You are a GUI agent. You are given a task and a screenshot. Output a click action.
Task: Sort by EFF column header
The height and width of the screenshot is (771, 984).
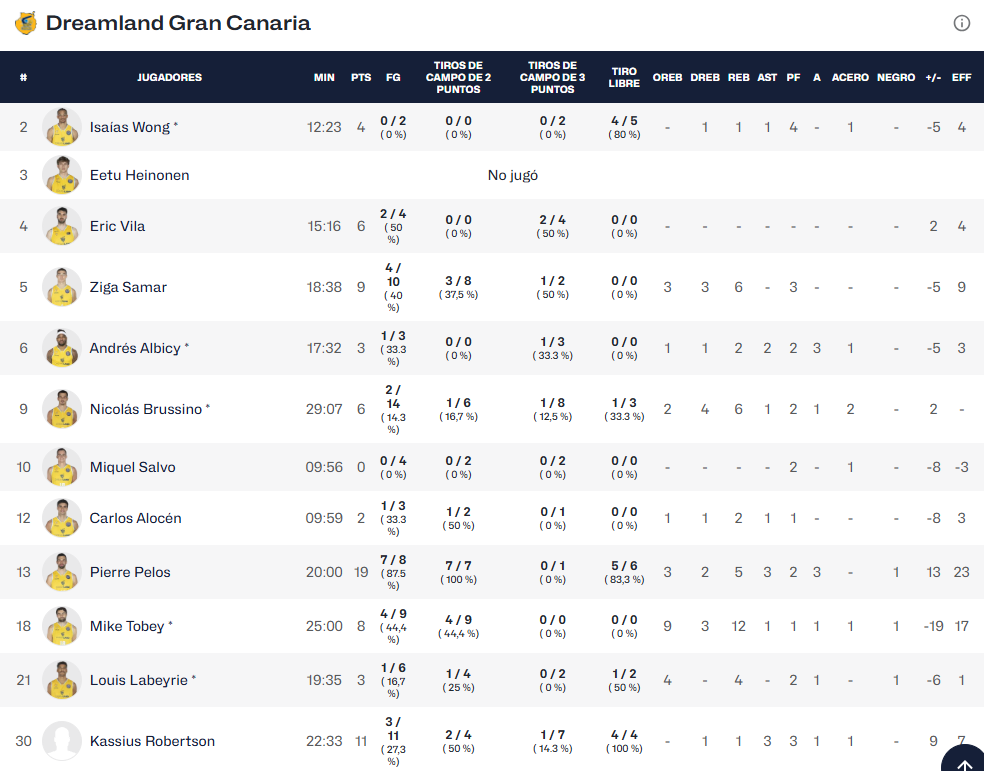961,77
